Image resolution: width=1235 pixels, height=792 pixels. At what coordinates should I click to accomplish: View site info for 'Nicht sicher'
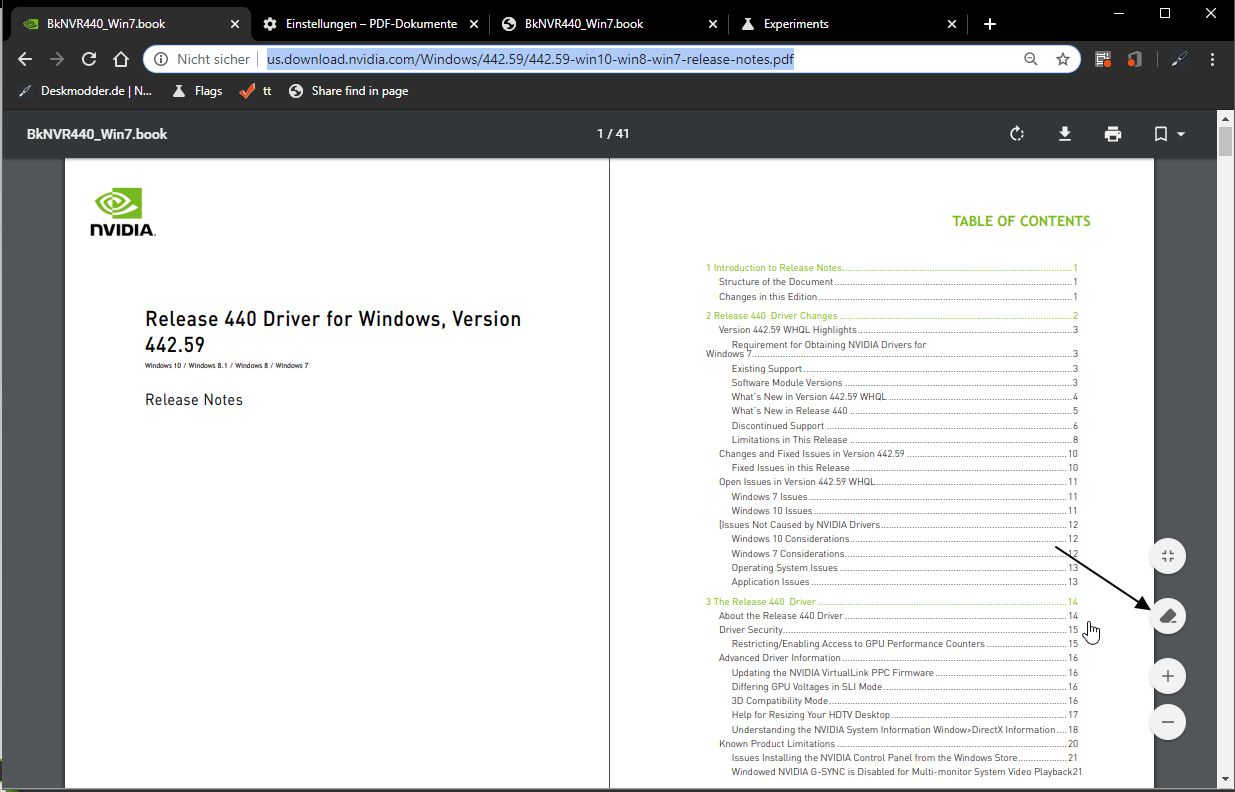click(203, 59)
